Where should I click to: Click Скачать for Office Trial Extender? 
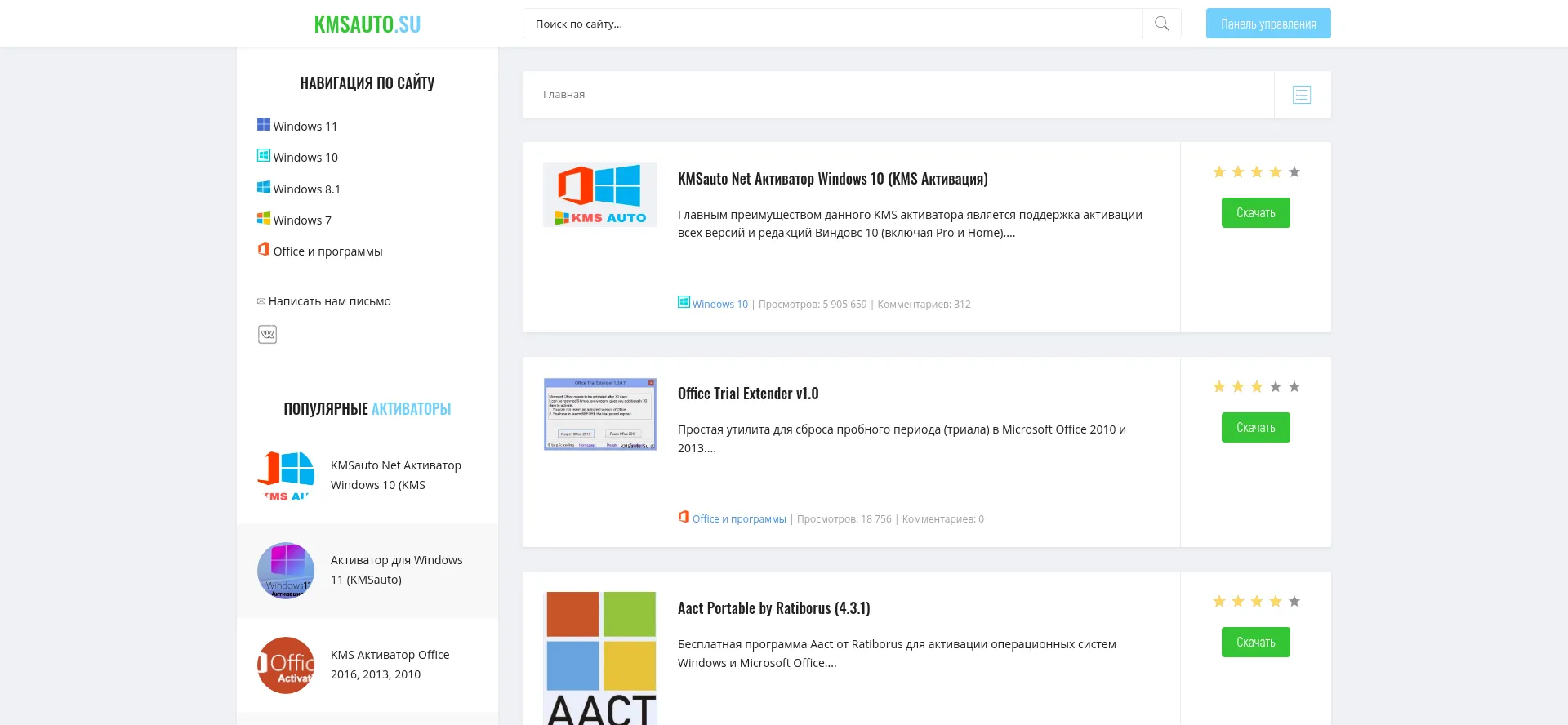[x=1256, y=428]
